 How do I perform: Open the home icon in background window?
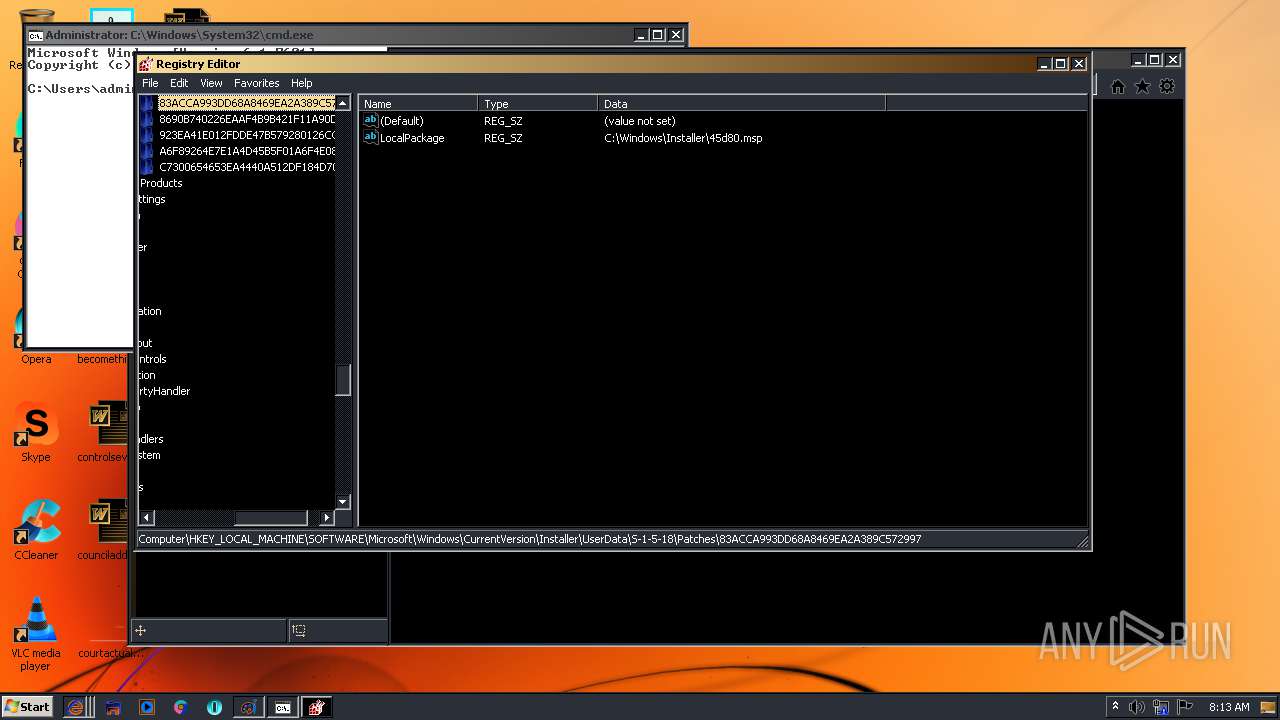click(1118, 87)
